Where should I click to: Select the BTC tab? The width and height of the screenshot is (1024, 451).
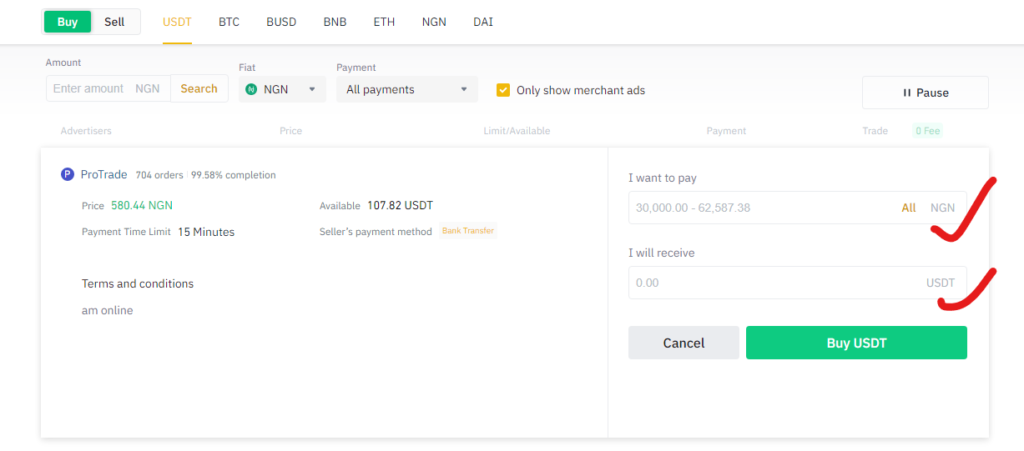point(229,22)
